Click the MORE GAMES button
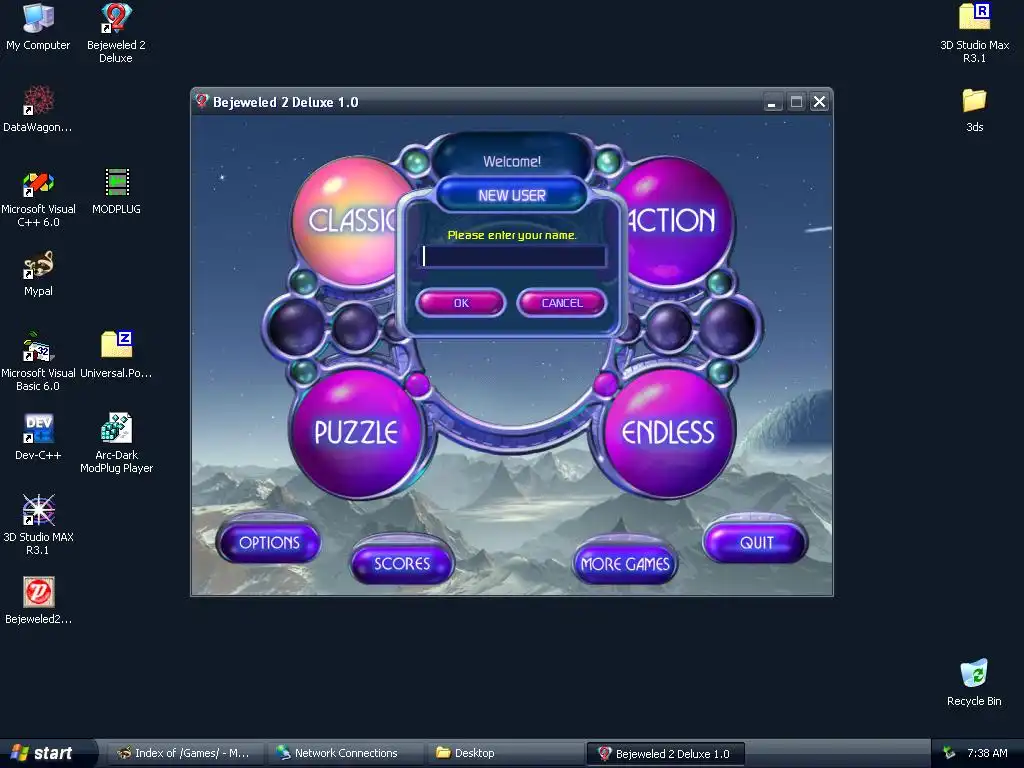1024x768 pixels. point(625,564)
